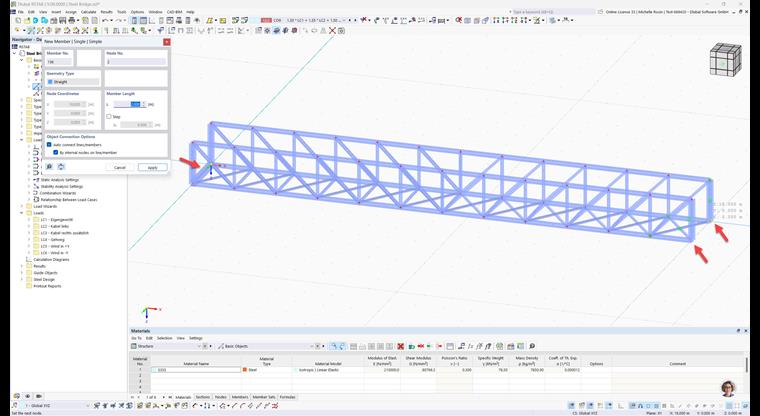This screenshot has width=760, height=416.
Task: Click the Apply button
Action: tap(152, 167)
